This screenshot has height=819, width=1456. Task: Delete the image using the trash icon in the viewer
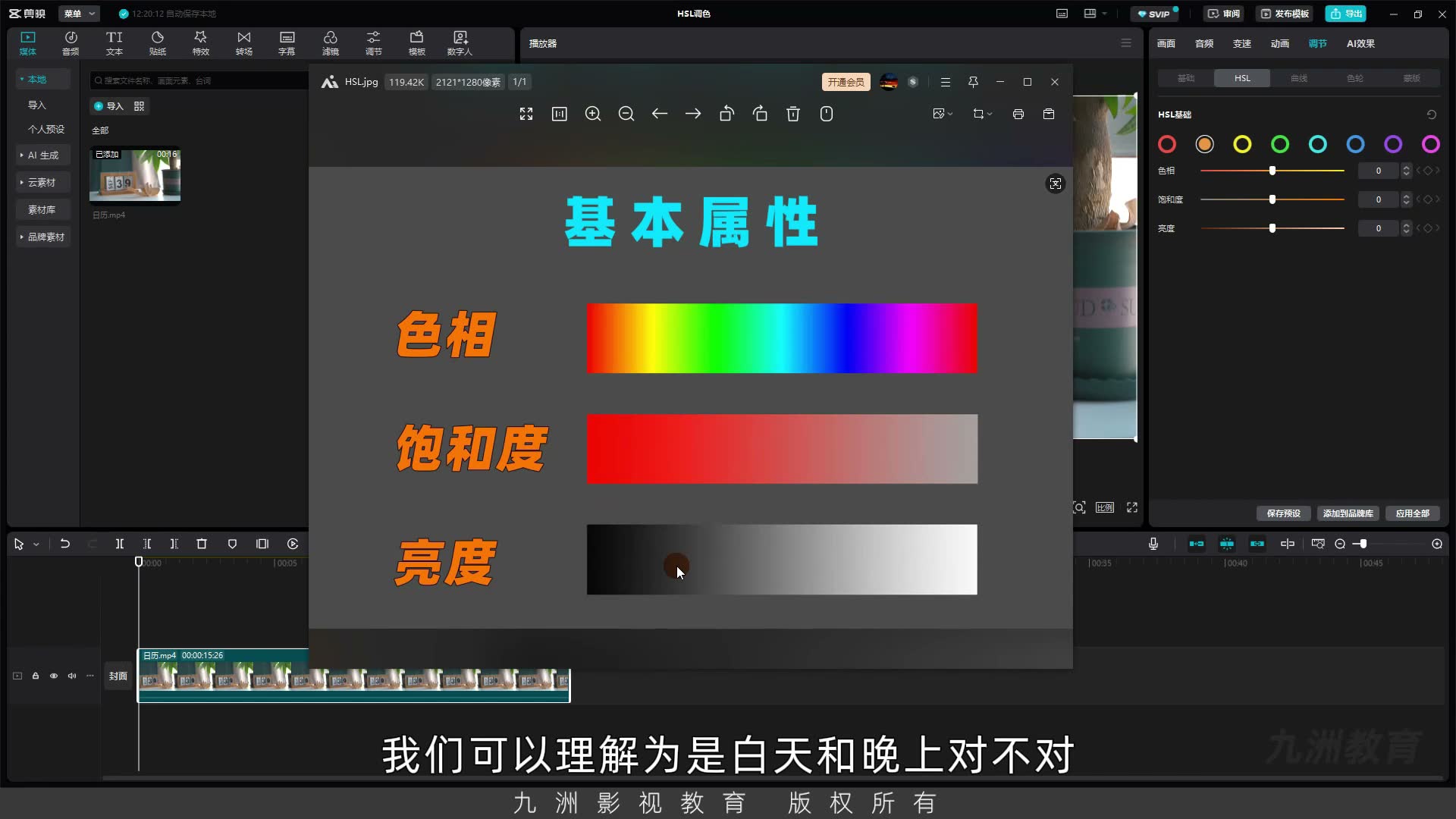tap(793, 114)
